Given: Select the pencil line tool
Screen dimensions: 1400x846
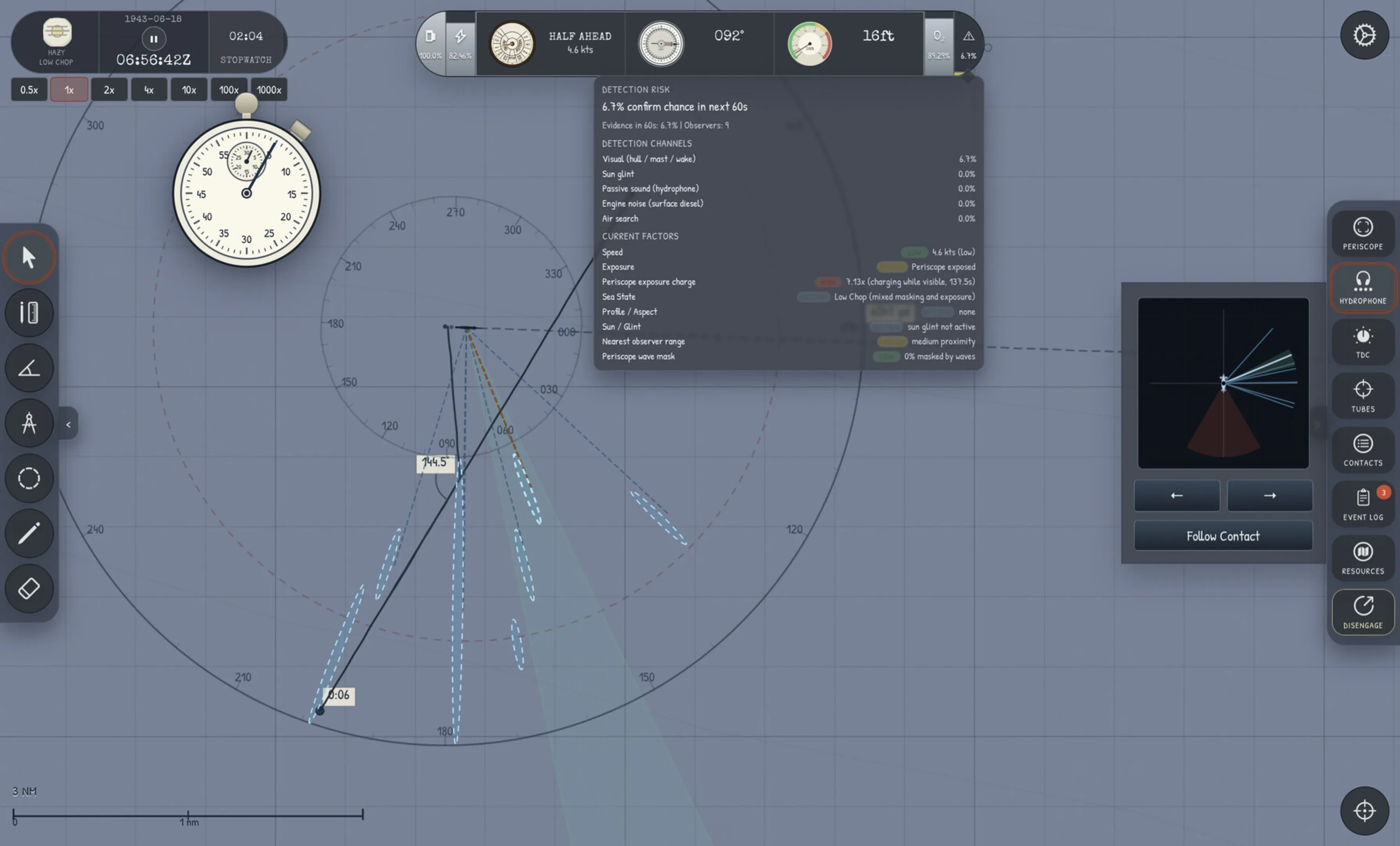Looking at the screenshot, I should click(x=29, y=533).
